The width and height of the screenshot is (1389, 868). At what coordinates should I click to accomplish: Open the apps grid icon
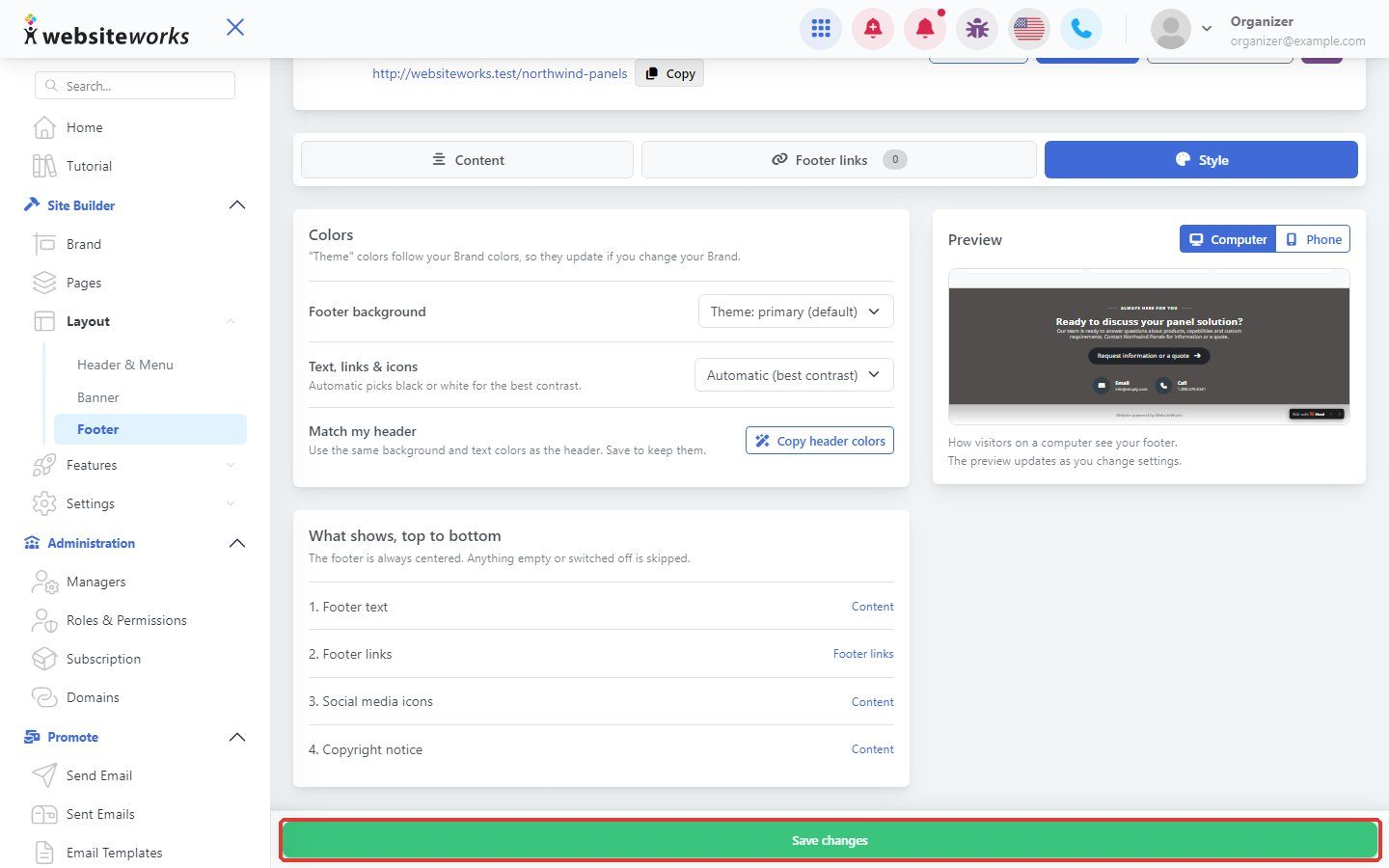tap(821, 29)
